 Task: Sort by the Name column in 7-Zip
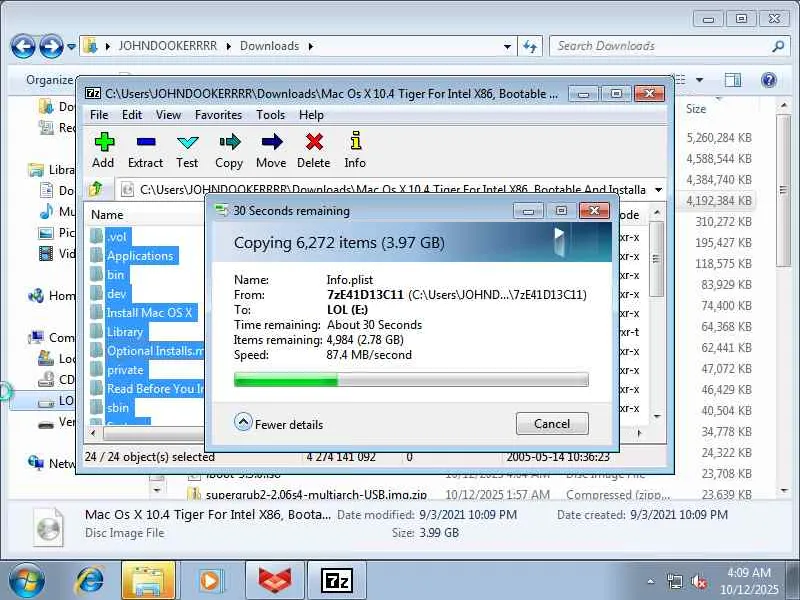pos(107,215)
